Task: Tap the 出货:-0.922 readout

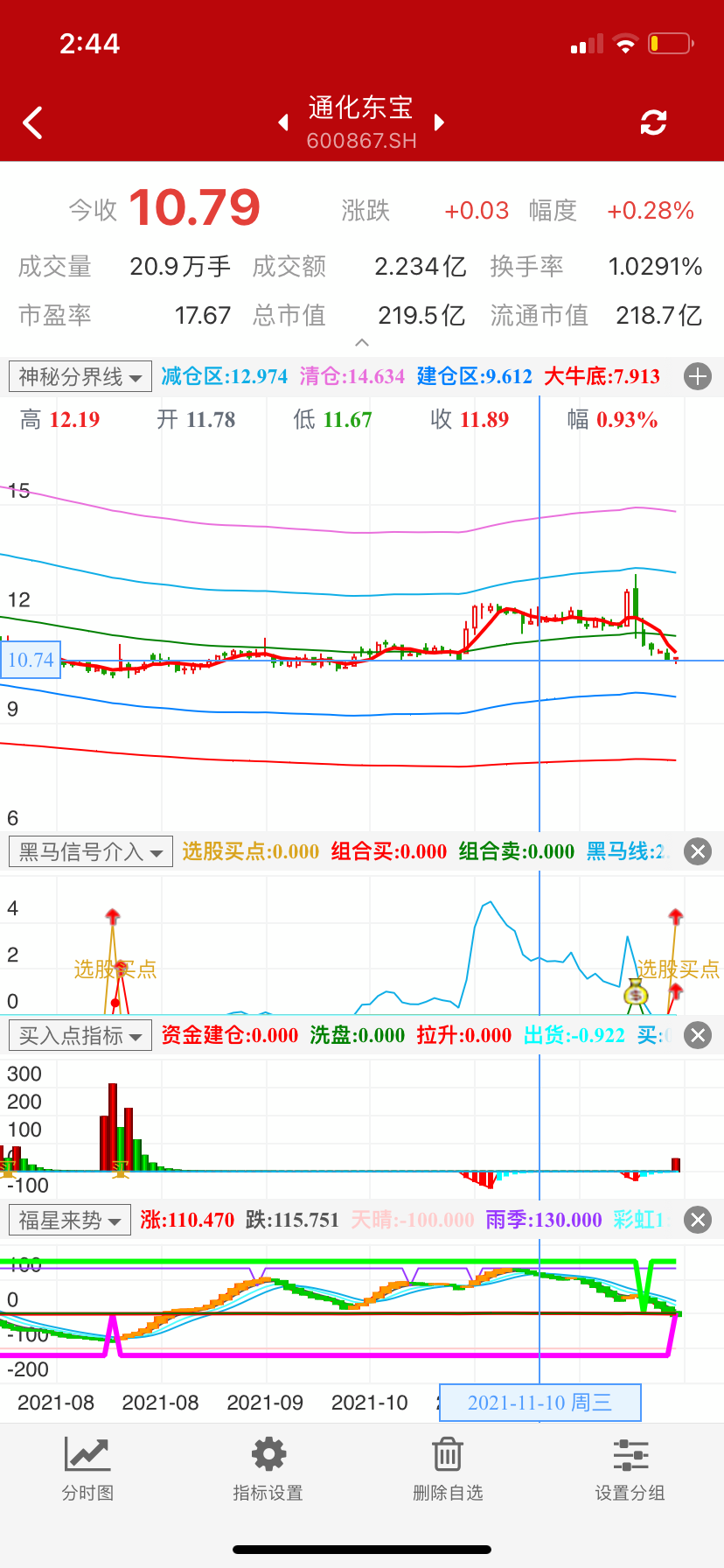Action: tap(574, 1035)
